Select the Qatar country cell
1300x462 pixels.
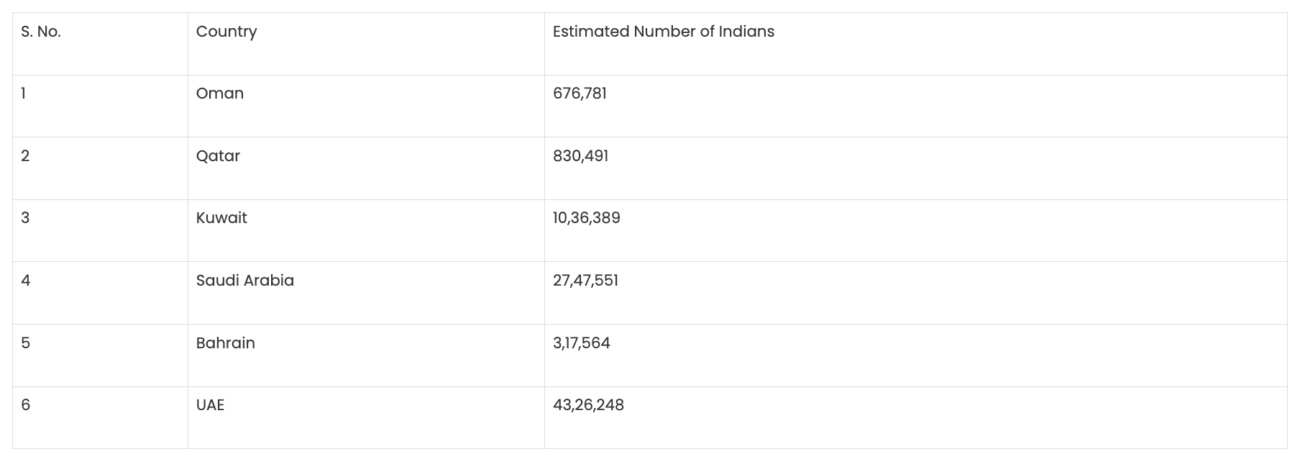click(x=218, y=156)
